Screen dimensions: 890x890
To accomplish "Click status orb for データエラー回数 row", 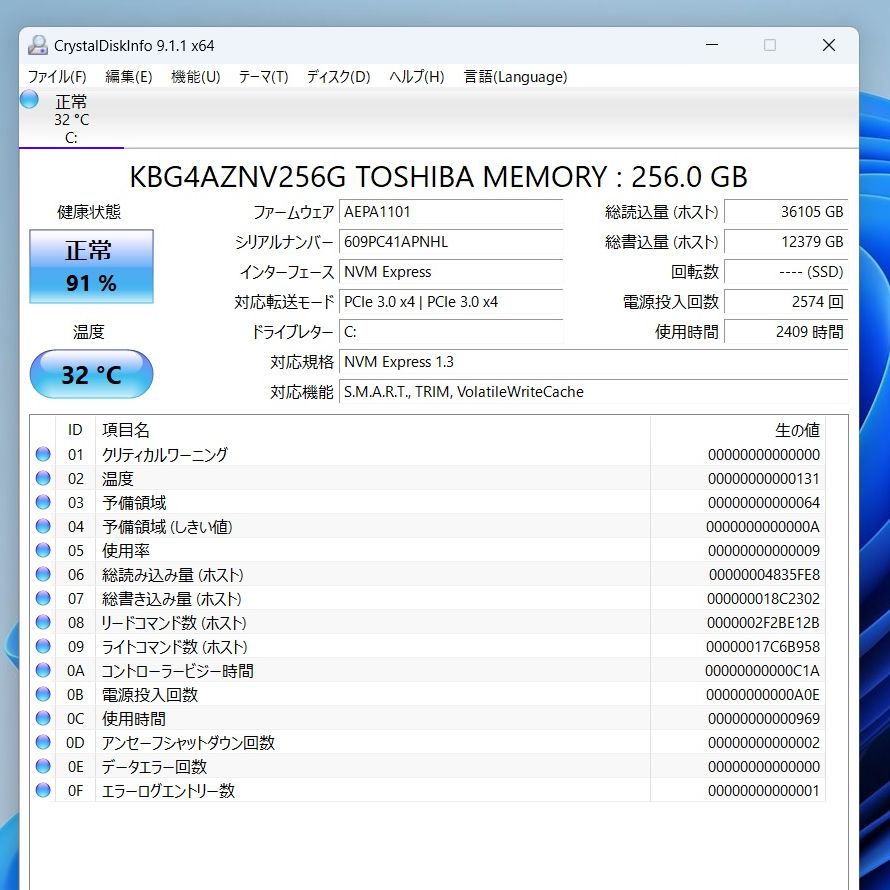I will [x=43, y=766].
